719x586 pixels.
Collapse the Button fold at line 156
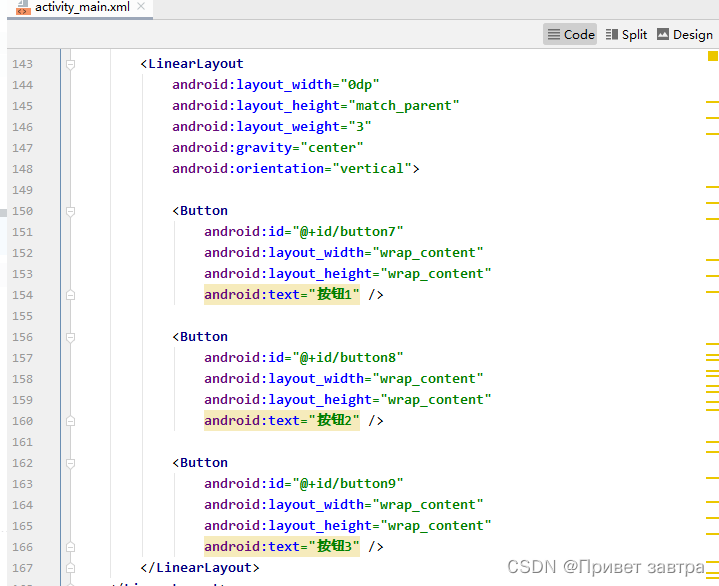coord(70,337)
